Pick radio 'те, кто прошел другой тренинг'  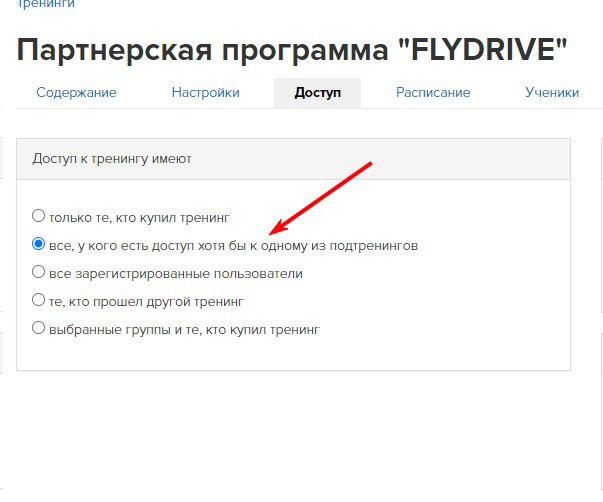coord(38,300)
